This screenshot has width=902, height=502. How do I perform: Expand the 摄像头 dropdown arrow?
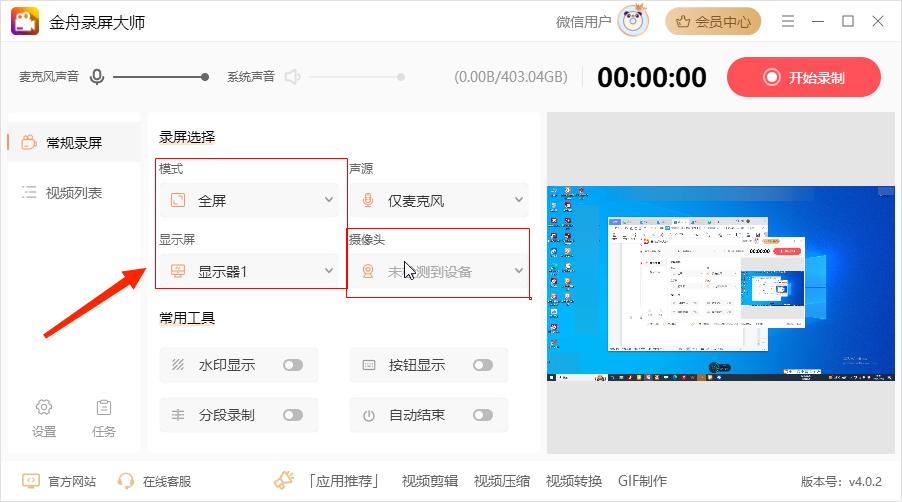[519, 270]
